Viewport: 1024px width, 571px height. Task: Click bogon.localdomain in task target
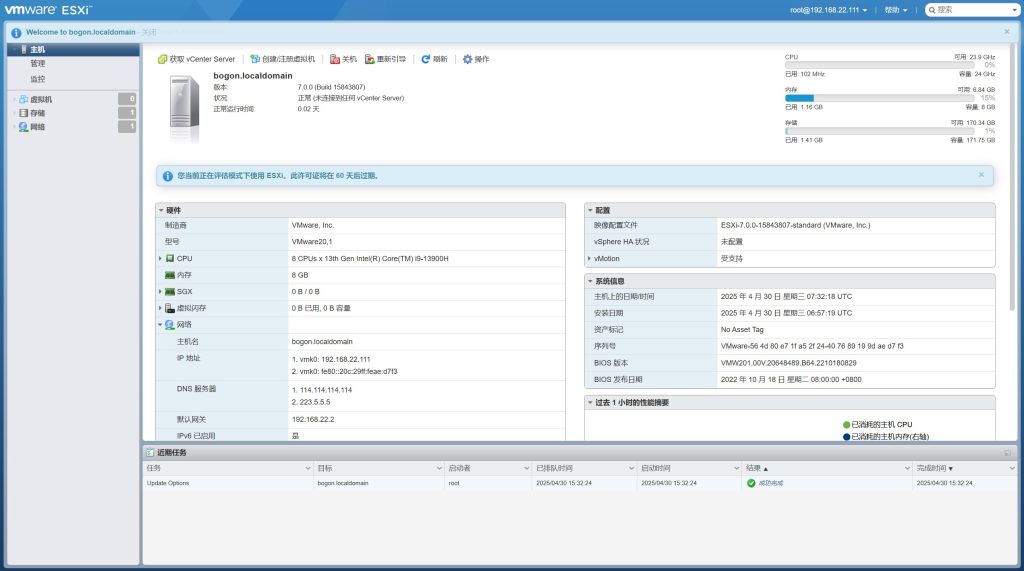(343, 483)
